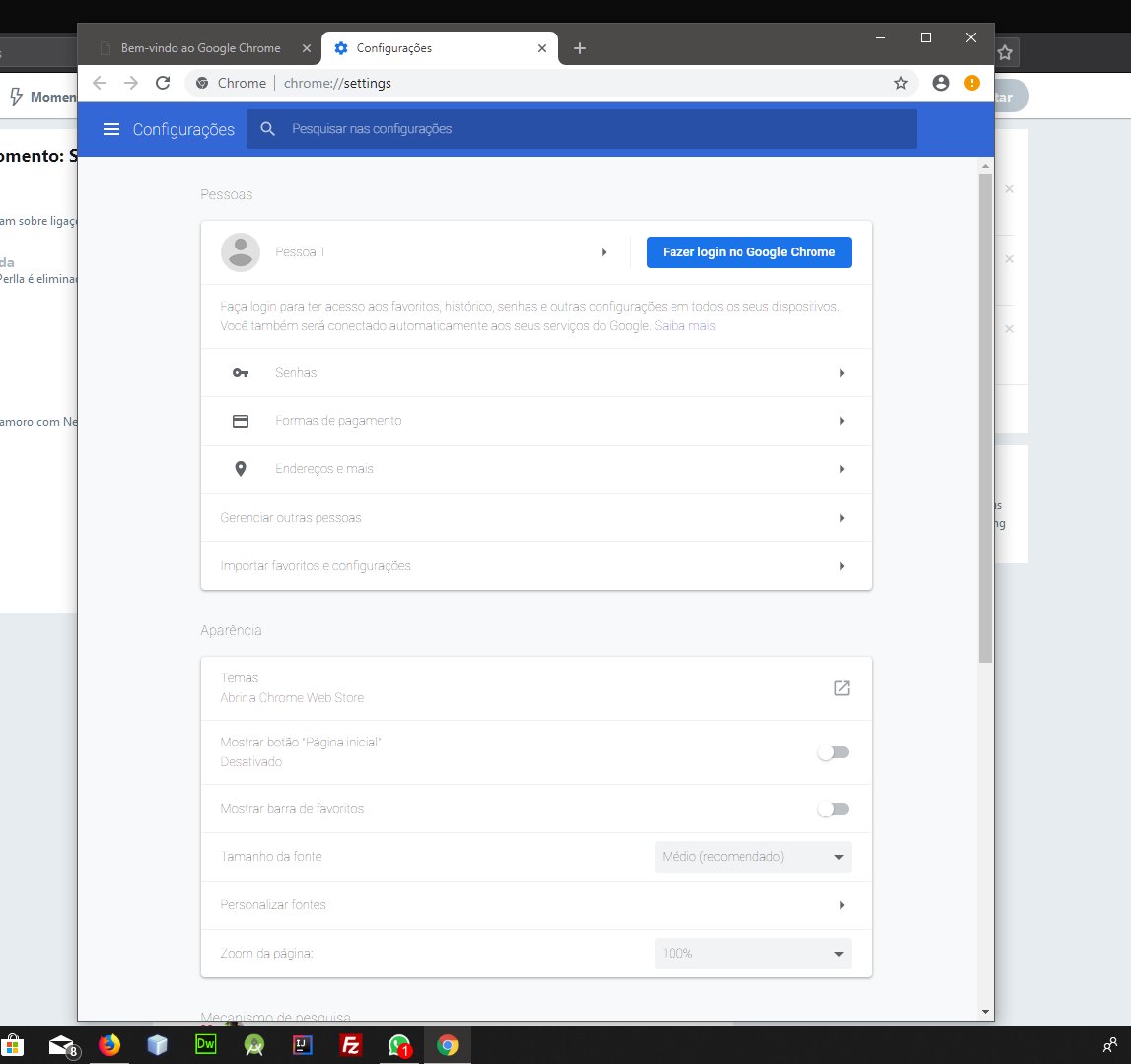
Task: Click the Chrome site info icon in address bar
Action: coord(203,83)
